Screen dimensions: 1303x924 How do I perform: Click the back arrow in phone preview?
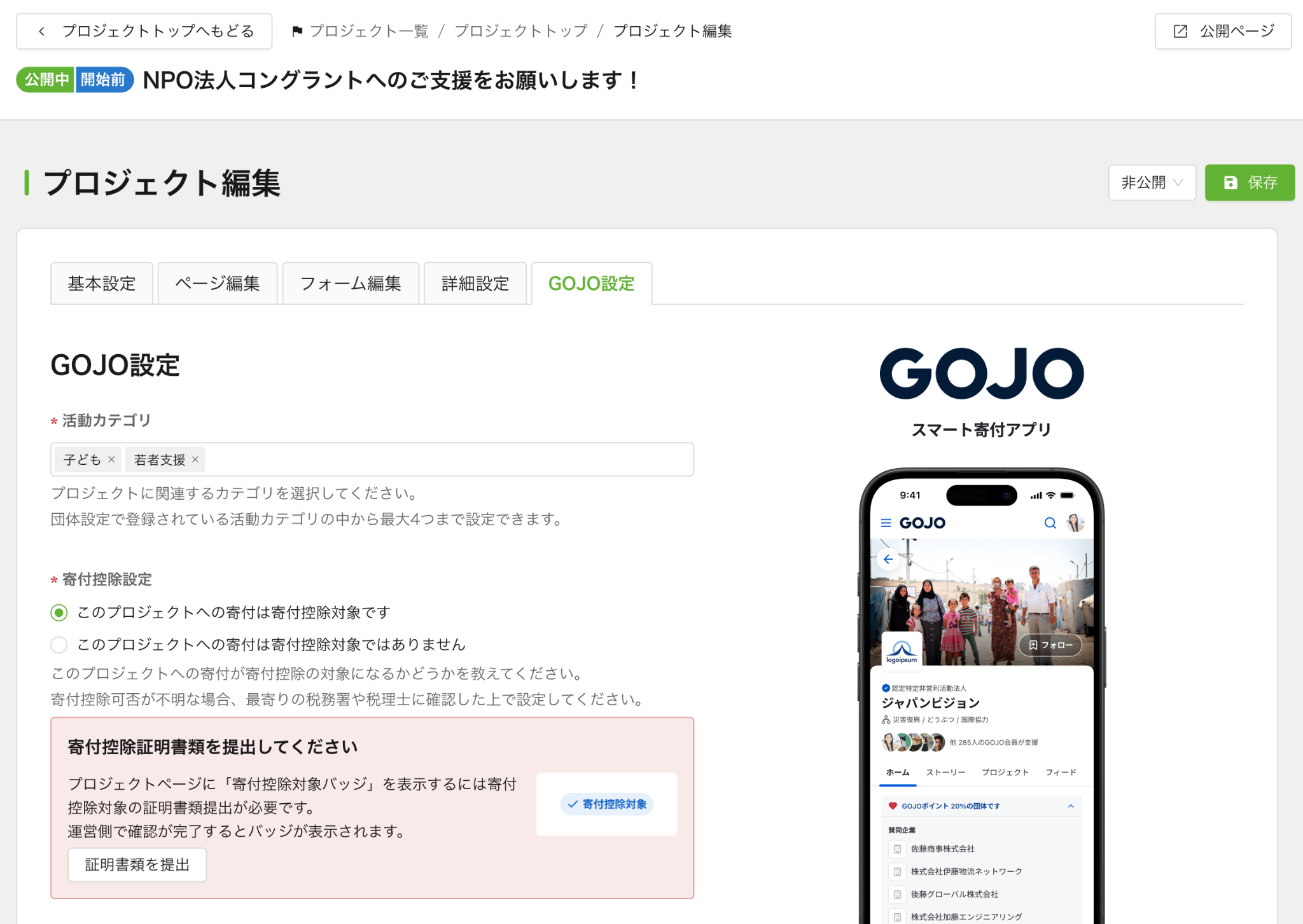click(888, 559)
